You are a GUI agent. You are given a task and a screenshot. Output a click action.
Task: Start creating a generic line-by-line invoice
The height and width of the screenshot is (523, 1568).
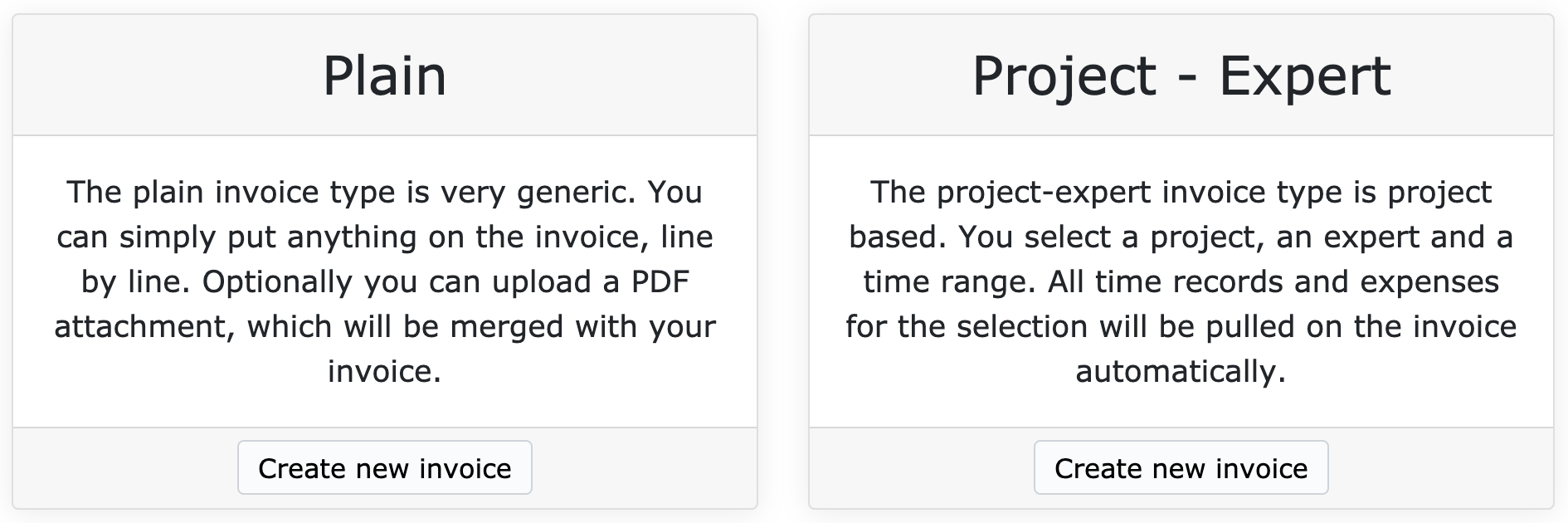click(x=384, y=467)
